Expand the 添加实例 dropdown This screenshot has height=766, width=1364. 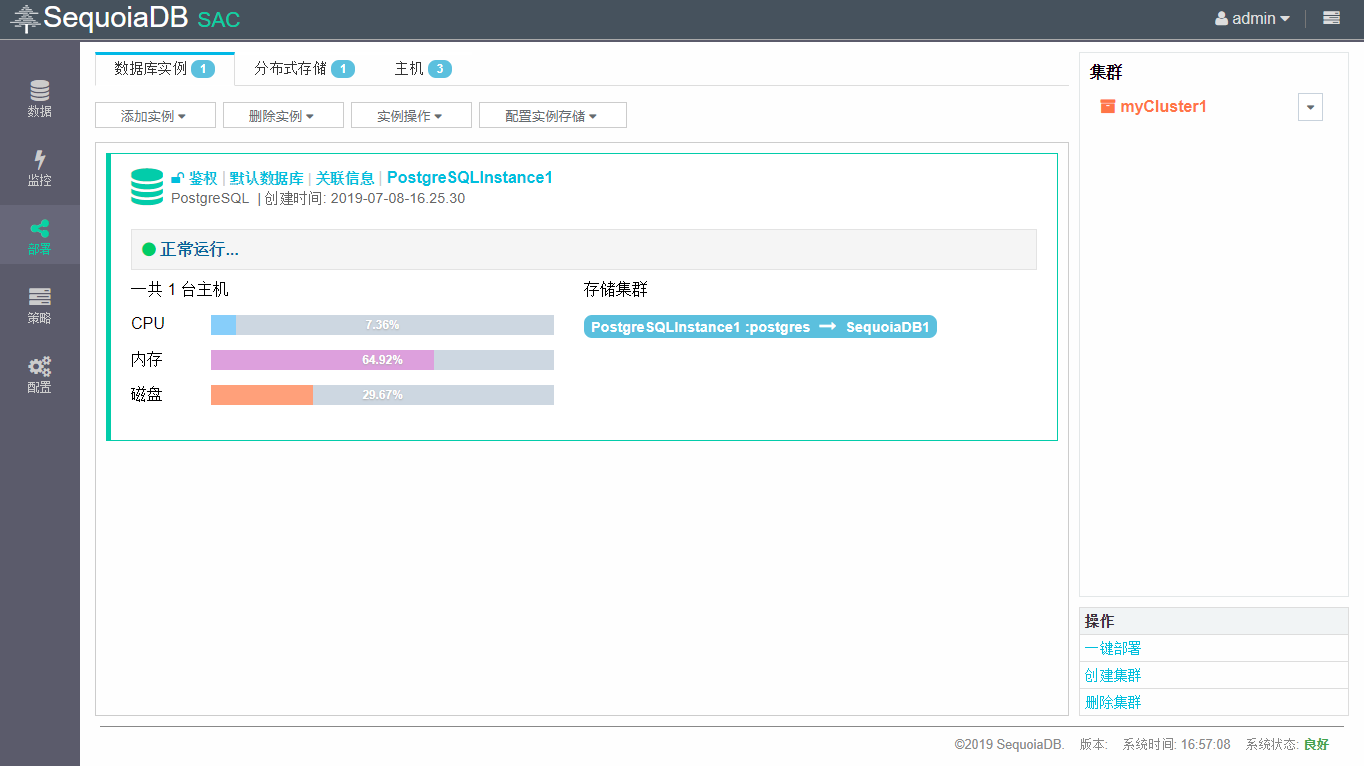[155, 116]
